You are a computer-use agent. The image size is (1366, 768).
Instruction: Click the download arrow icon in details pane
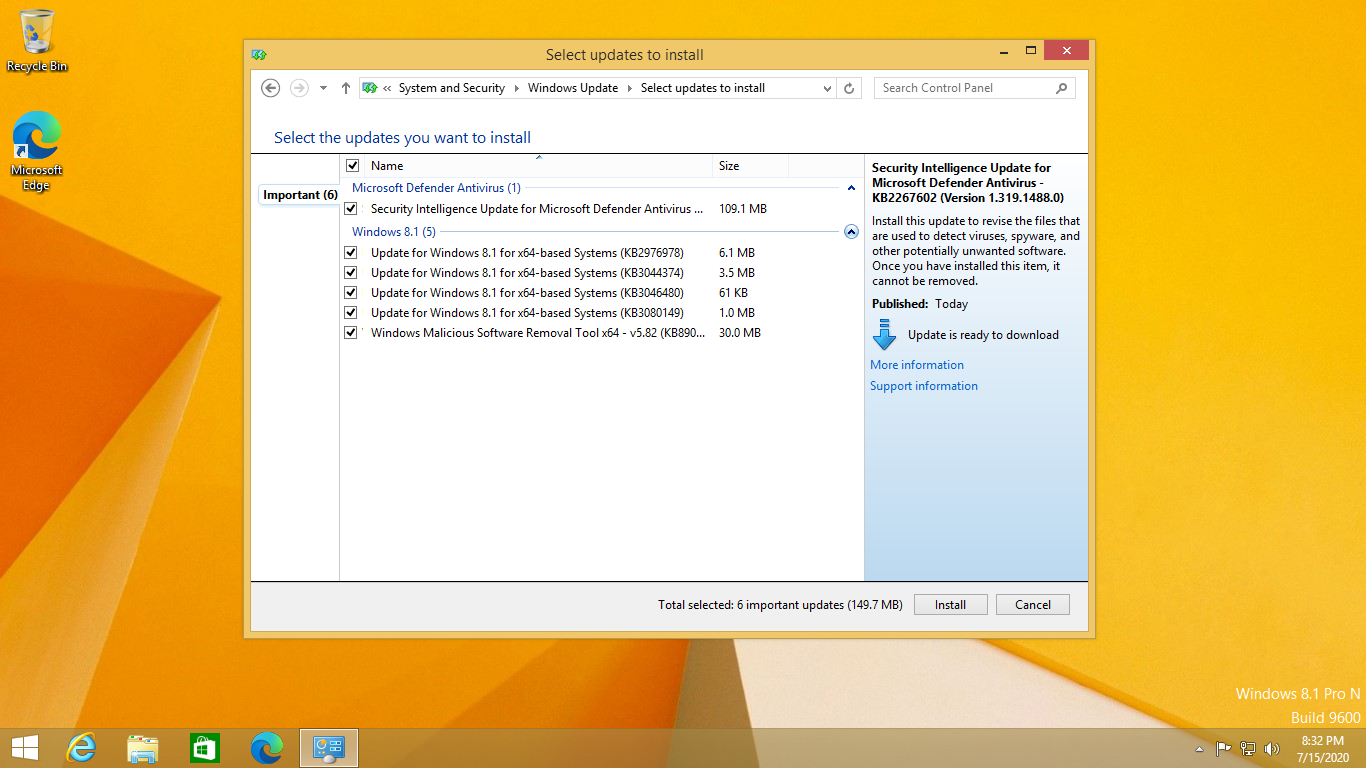tap(884, 335)
